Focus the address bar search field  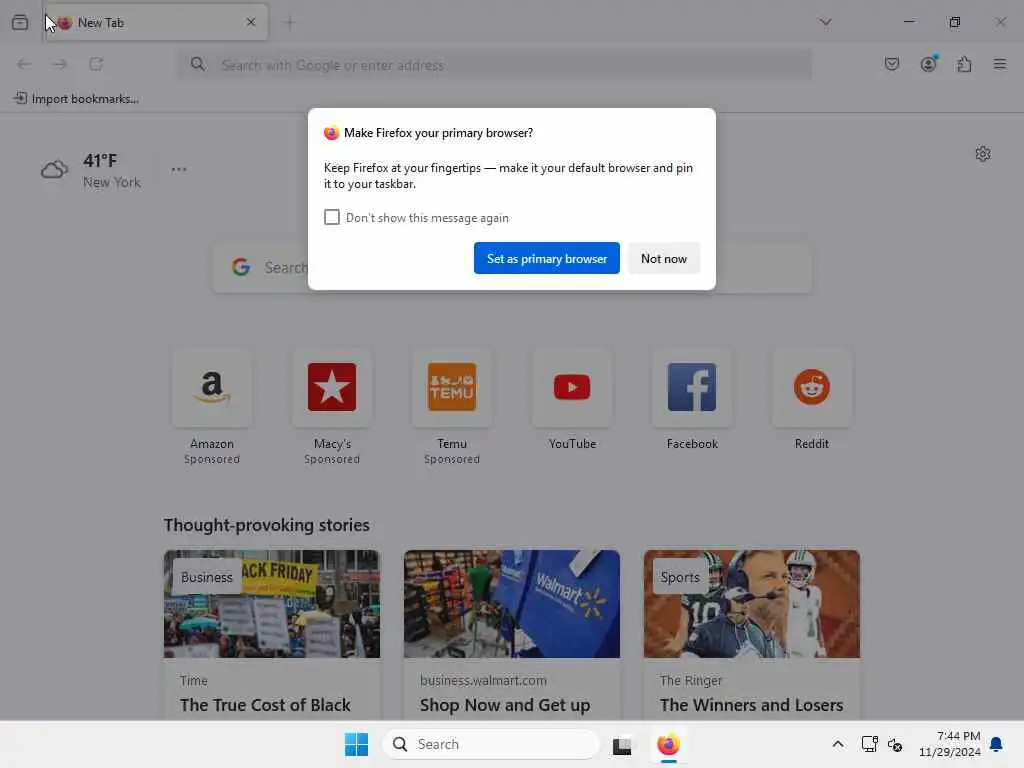click(494, 65)
